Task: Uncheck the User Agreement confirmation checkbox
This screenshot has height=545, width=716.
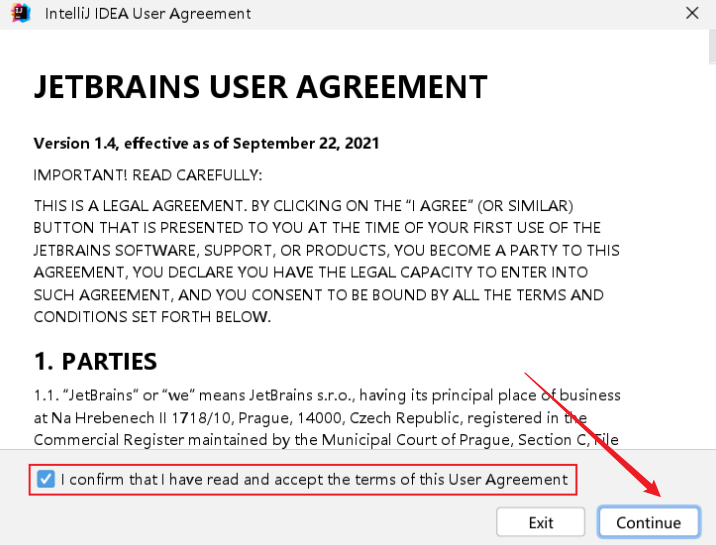Action: [46, 479]
